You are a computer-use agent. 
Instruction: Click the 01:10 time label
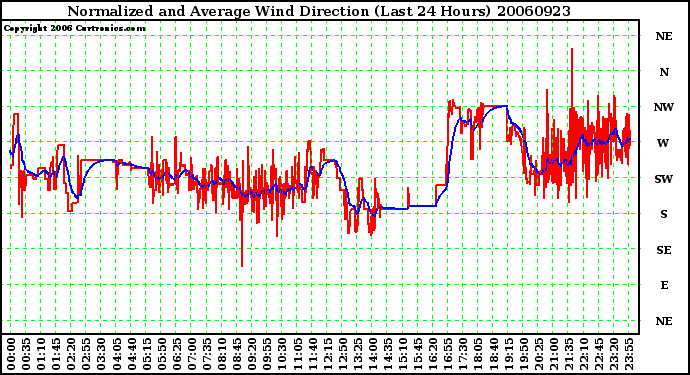click(41, 354)
